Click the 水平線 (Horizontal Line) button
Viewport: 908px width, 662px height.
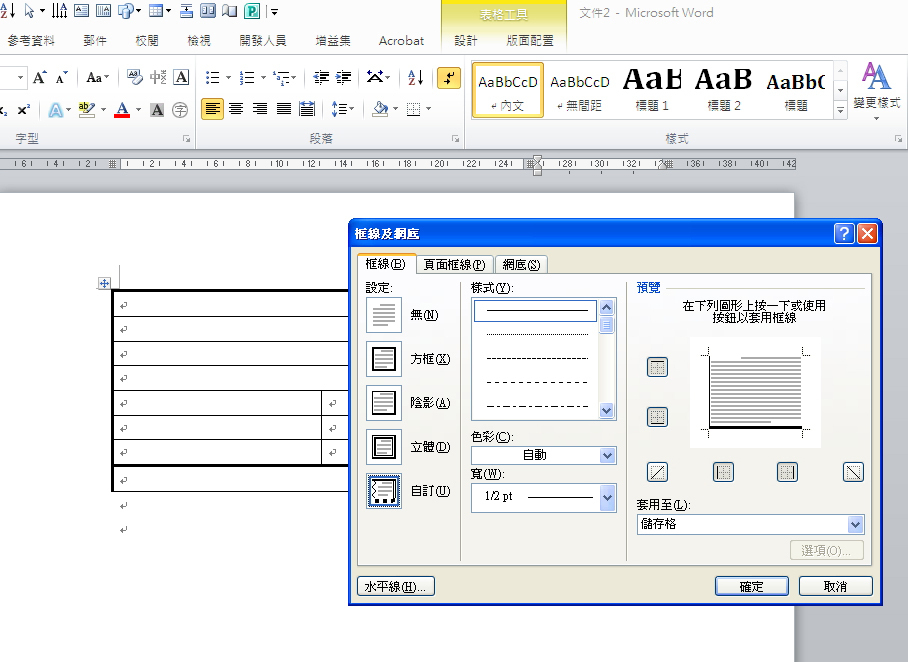pyautogui.click(x=396, y=587)
